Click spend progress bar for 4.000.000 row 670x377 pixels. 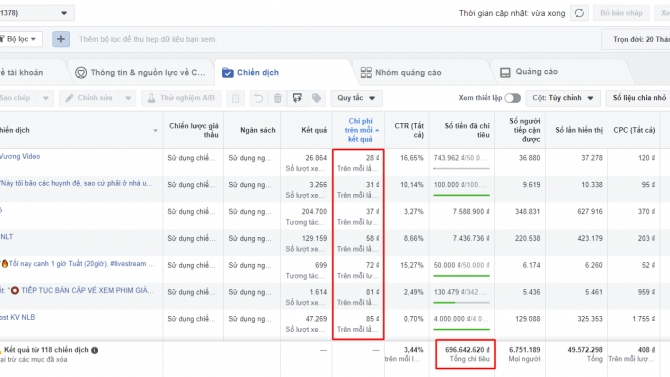pos(461,330)
